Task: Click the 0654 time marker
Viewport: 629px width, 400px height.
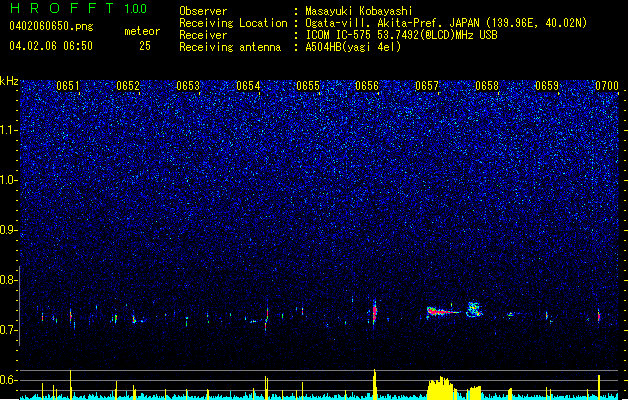Action: pyautogui.click(x=248, y=86)
